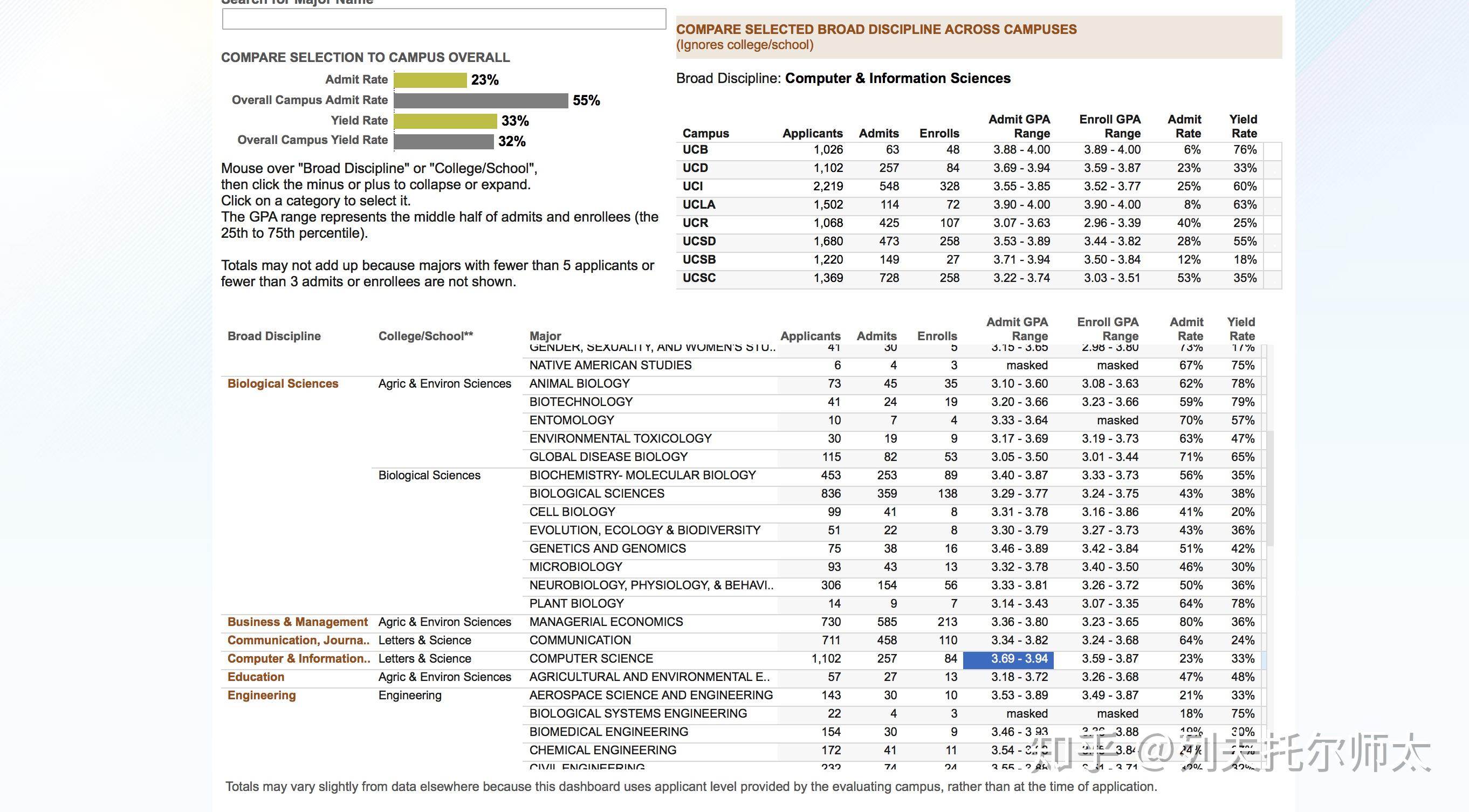
Task: Select the Engineering broad discipline
Action: [261, 696]
